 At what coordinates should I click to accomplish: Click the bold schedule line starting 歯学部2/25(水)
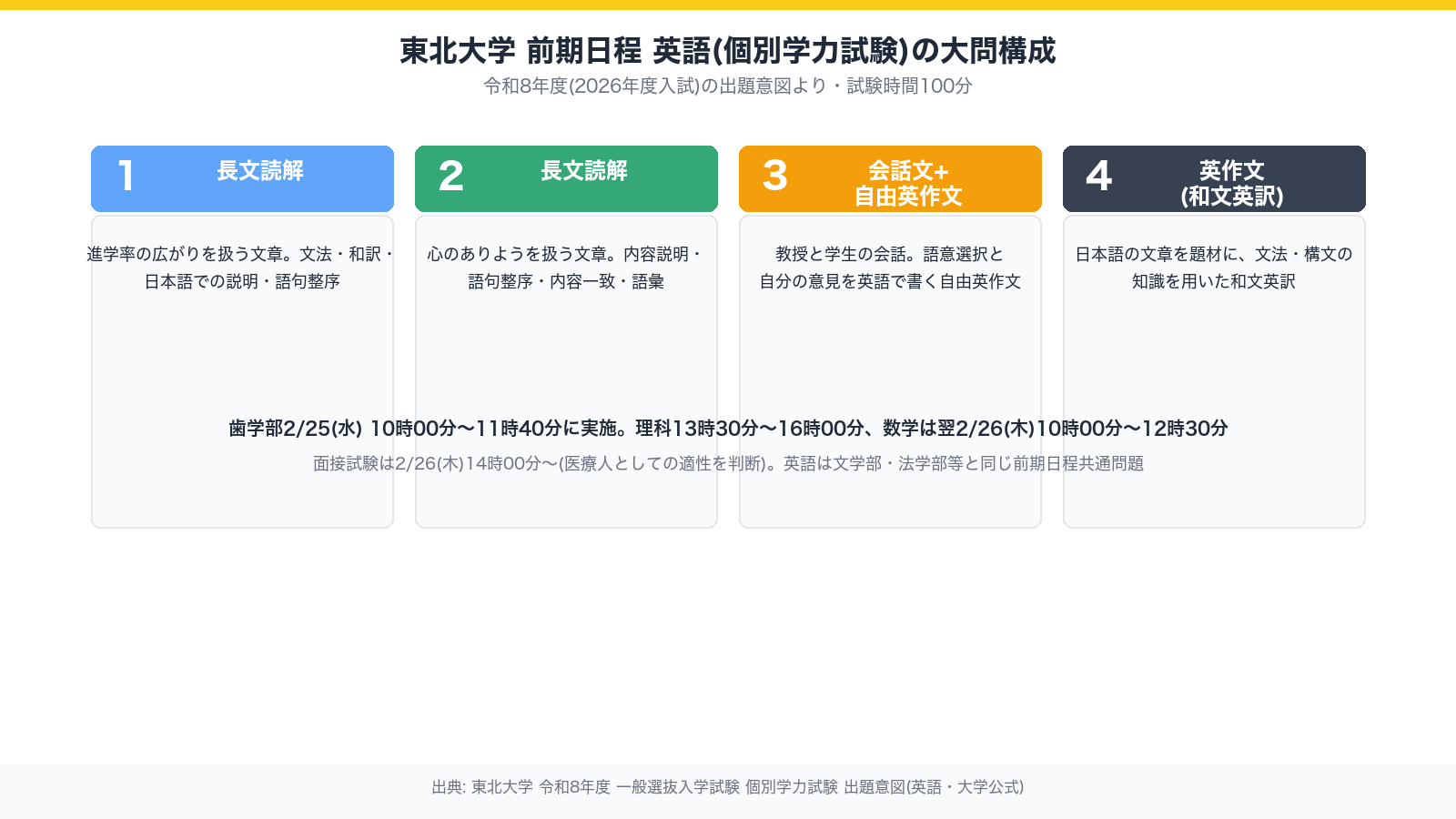(x=728, y=428)
